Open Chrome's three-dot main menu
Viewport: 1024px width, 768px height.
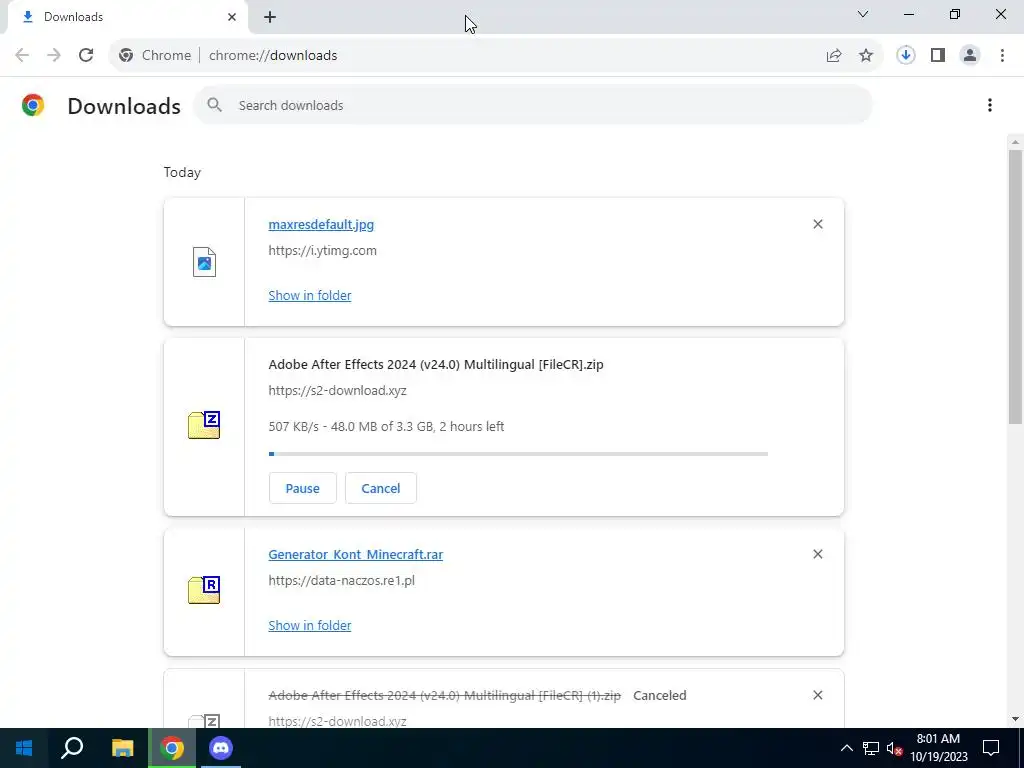(x=1002, y=56)
